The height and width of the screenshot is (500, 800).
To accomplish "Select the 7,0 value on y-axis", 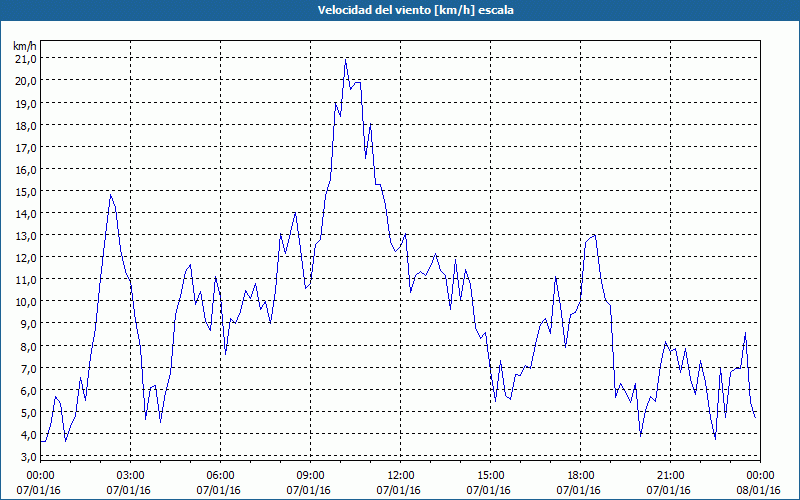I will (x=29, y=369).
